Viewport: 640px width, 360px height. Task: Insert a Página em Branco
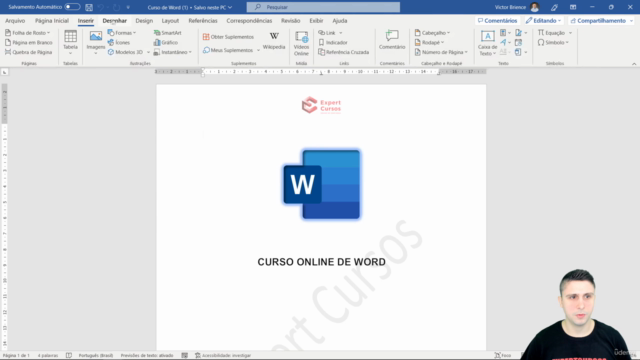[x=29, y=42]
